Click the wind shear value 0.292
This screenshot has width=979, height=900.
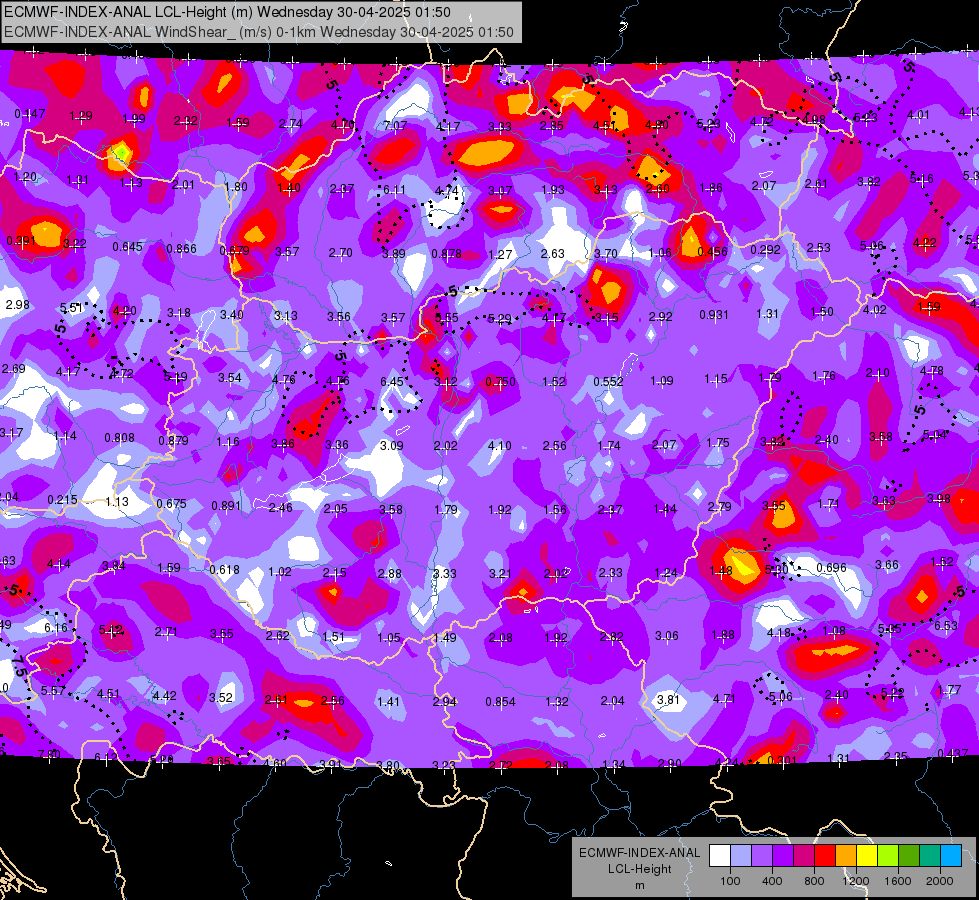click(x=765, y=250)
